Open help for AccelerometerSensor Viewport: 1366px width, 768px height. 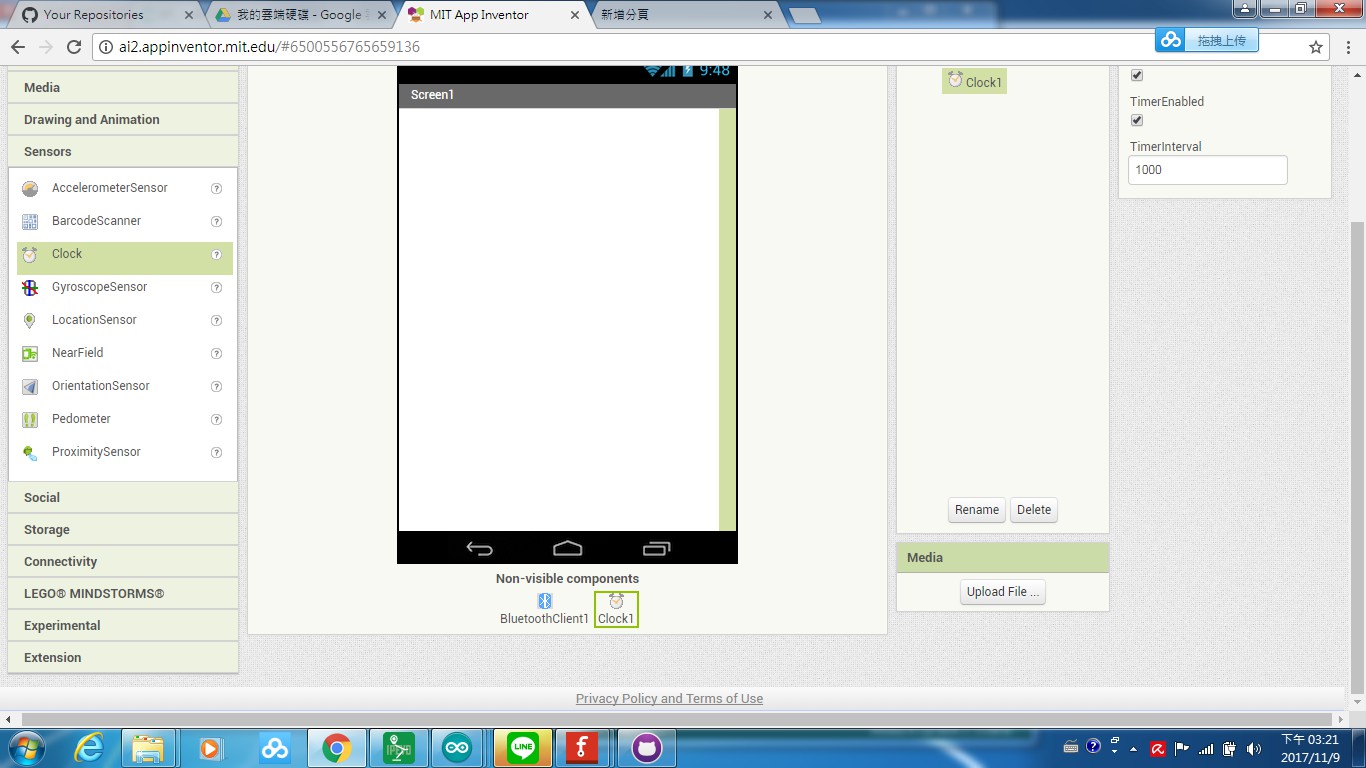coord(216,189)
